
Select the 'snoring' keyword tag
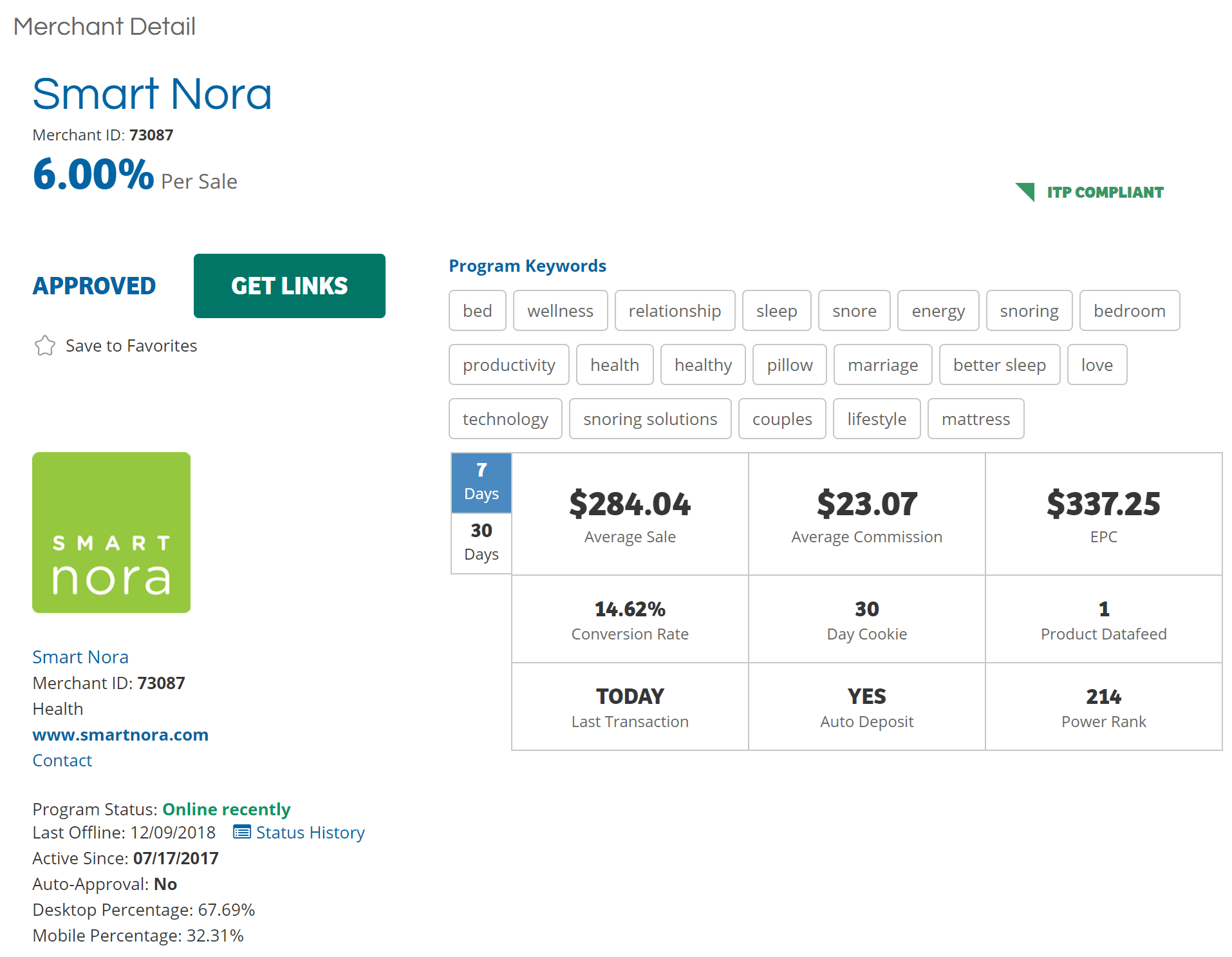[x=1029, y=310]
